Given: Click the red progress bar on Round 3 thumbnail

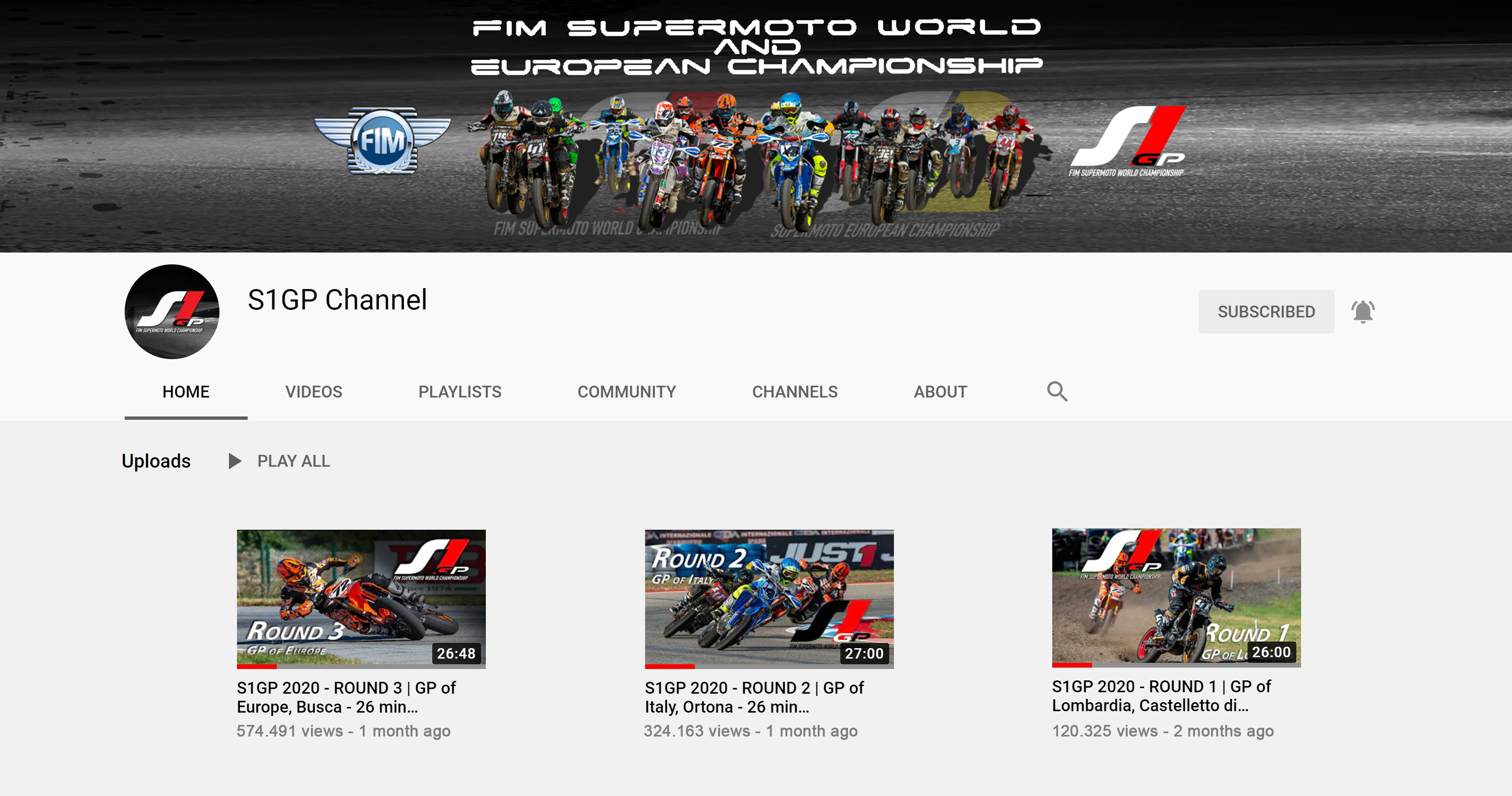Looking at the screenshot, I should tap(256, 666).
